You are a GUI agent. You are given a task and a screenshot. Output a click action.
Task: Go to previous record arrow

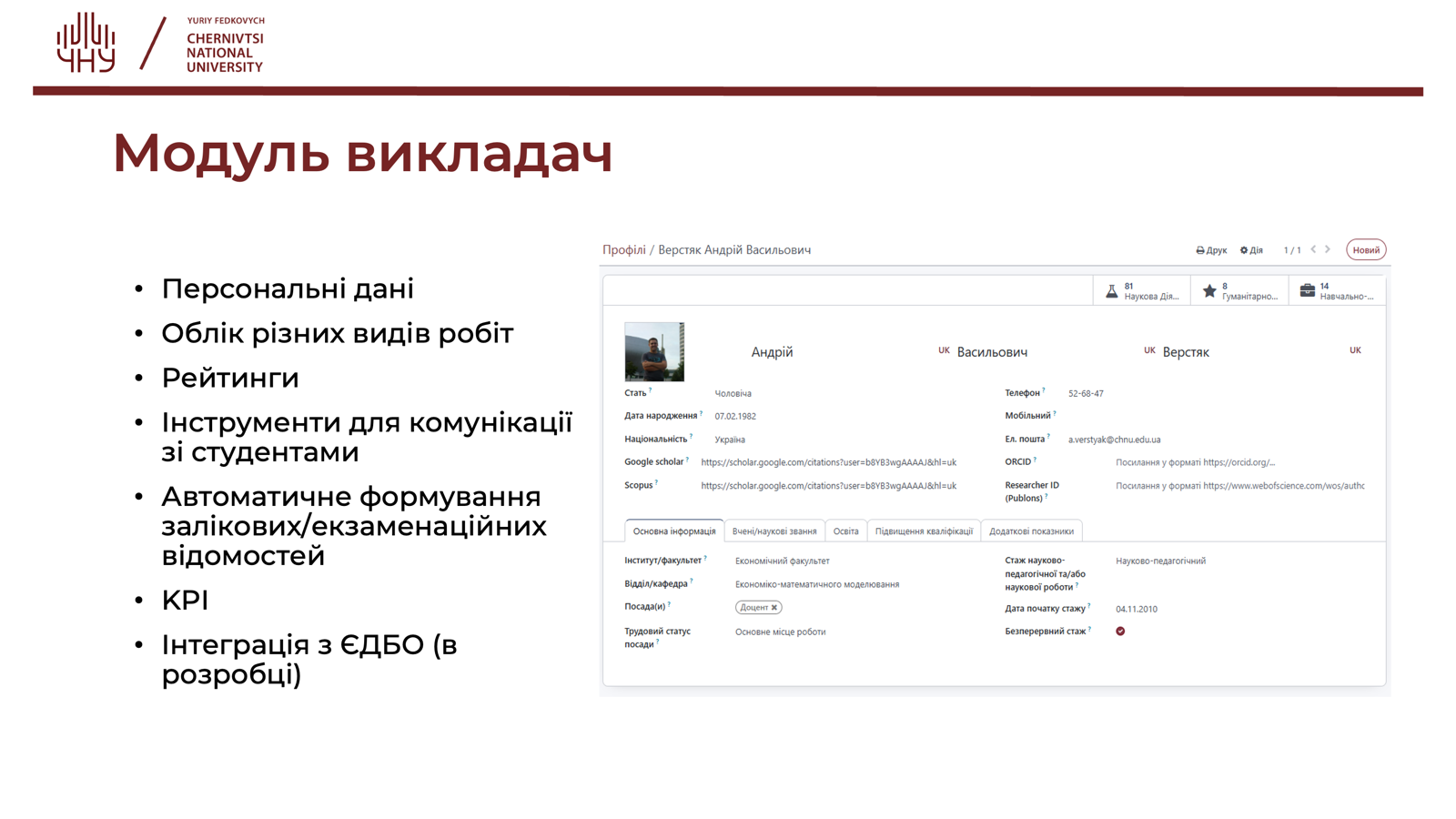pyautogui.click(x=1313, y=249)
